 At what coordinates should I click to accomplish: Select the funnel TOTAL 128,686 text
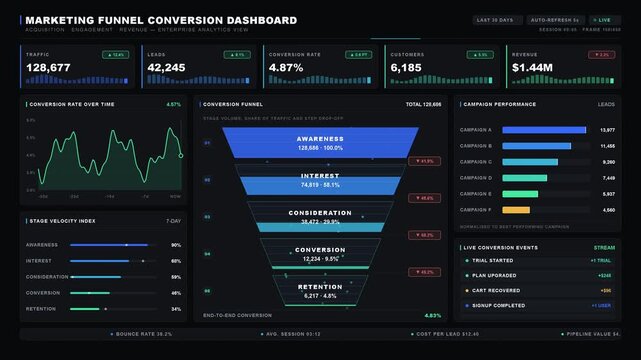[424, 105]
